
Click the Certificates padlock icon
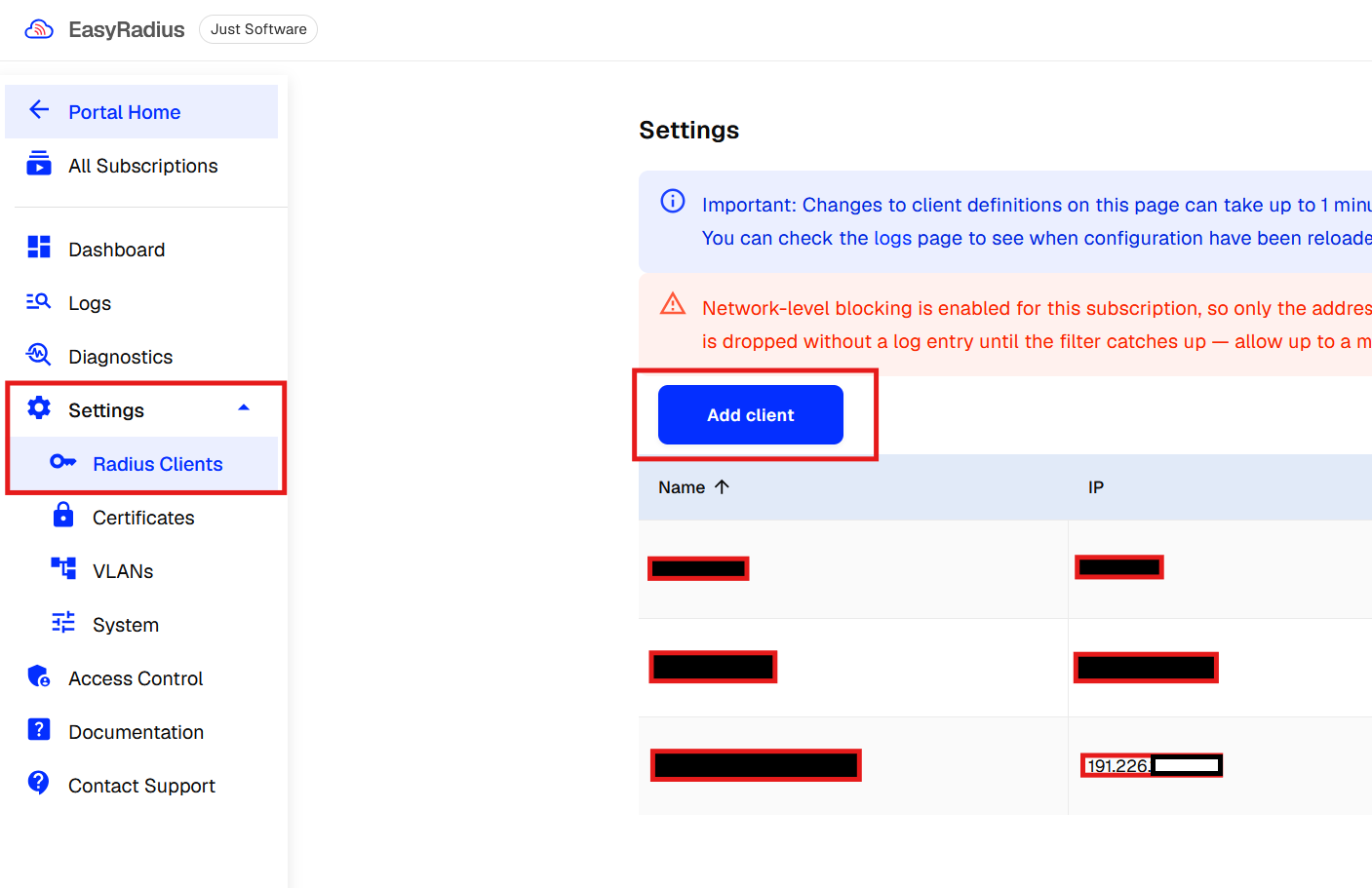coord(63,515)
